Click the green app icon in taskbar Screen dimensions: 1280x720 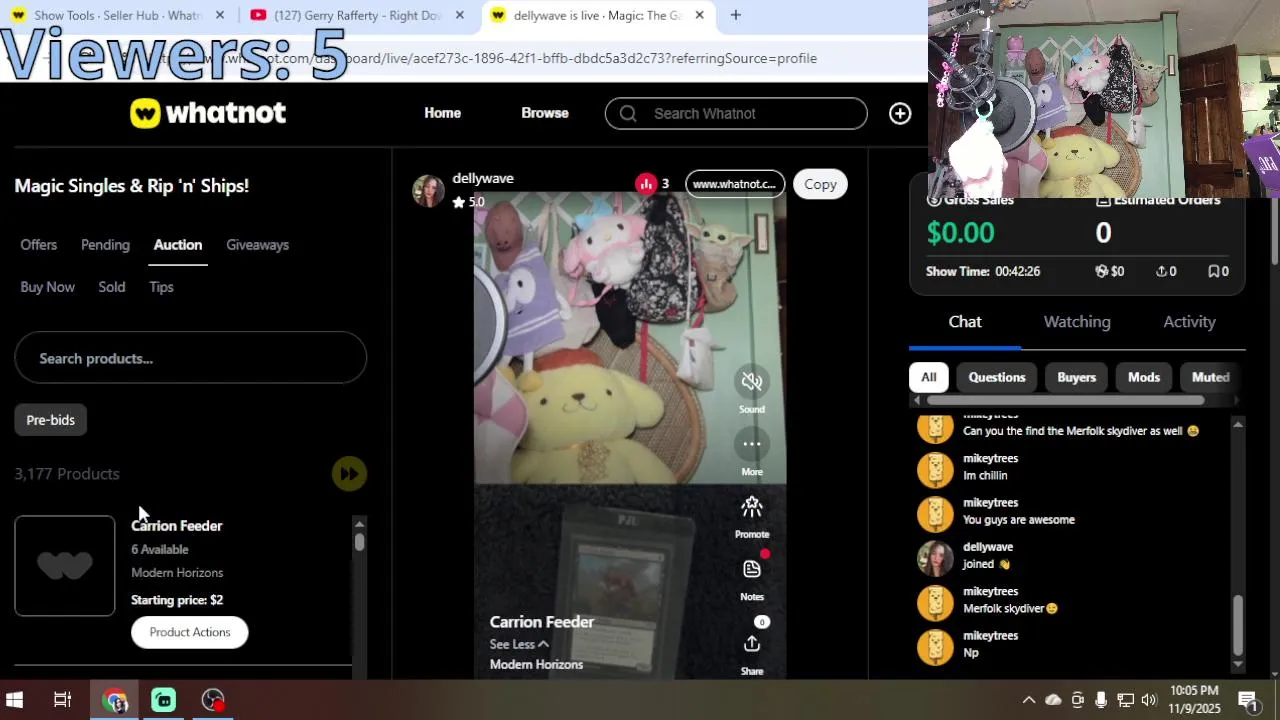tap(164, 700)
